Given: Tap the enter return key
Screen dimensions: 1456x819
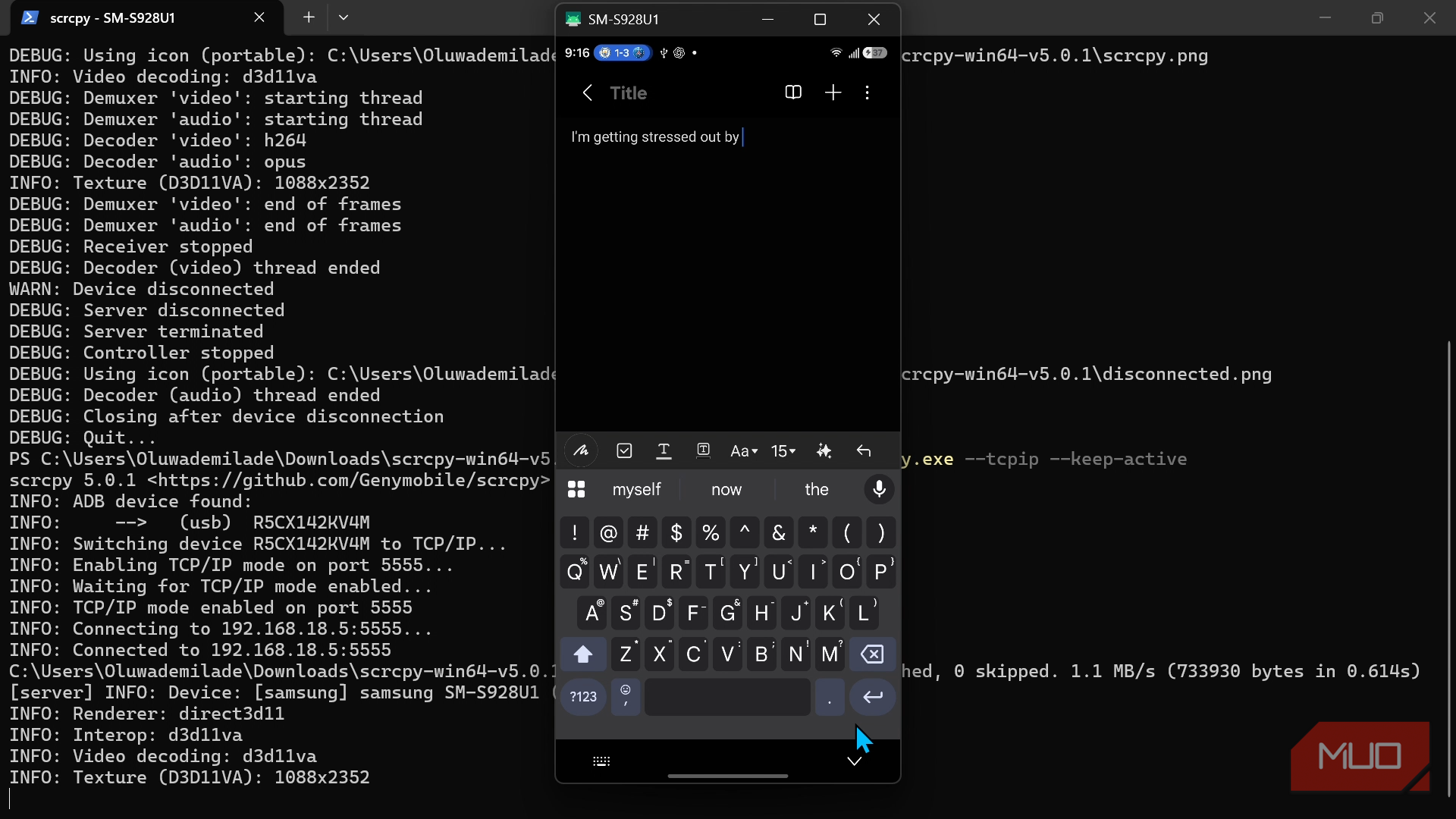Looking at the screenshot, I should [873, 697].
